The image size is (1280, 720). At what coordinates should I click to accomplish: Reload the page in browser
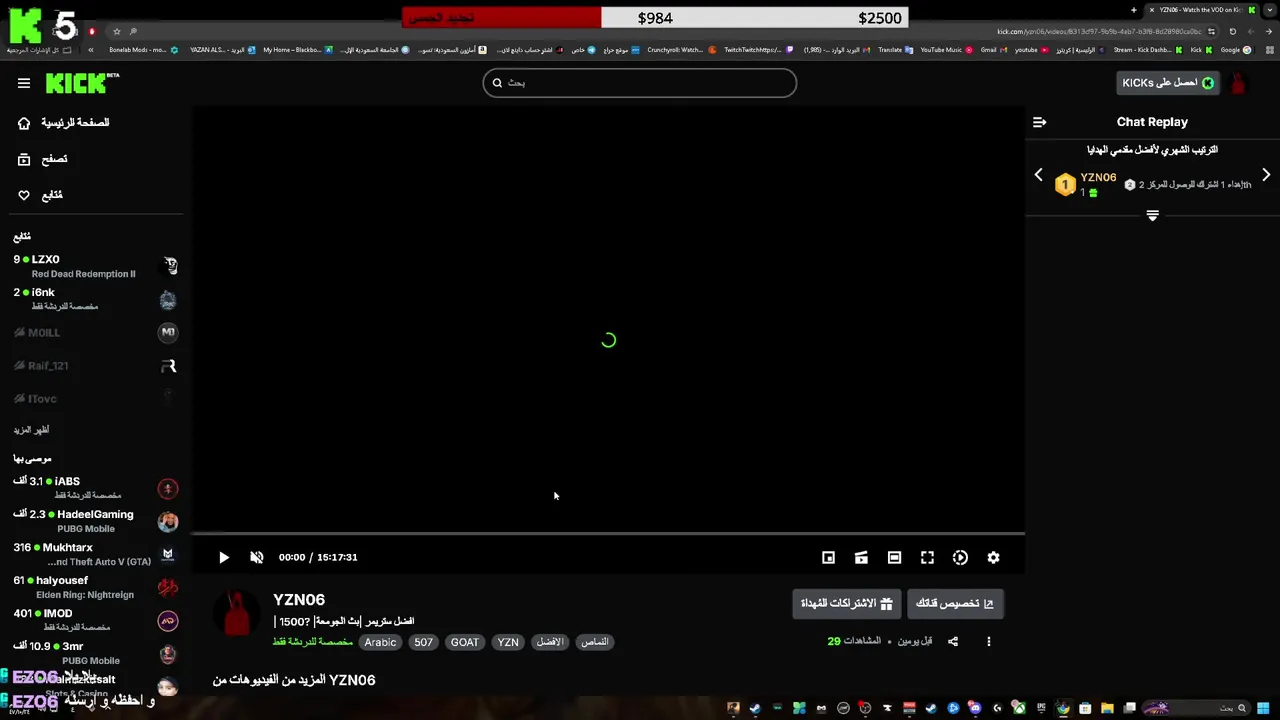(x=1233, y=31)
